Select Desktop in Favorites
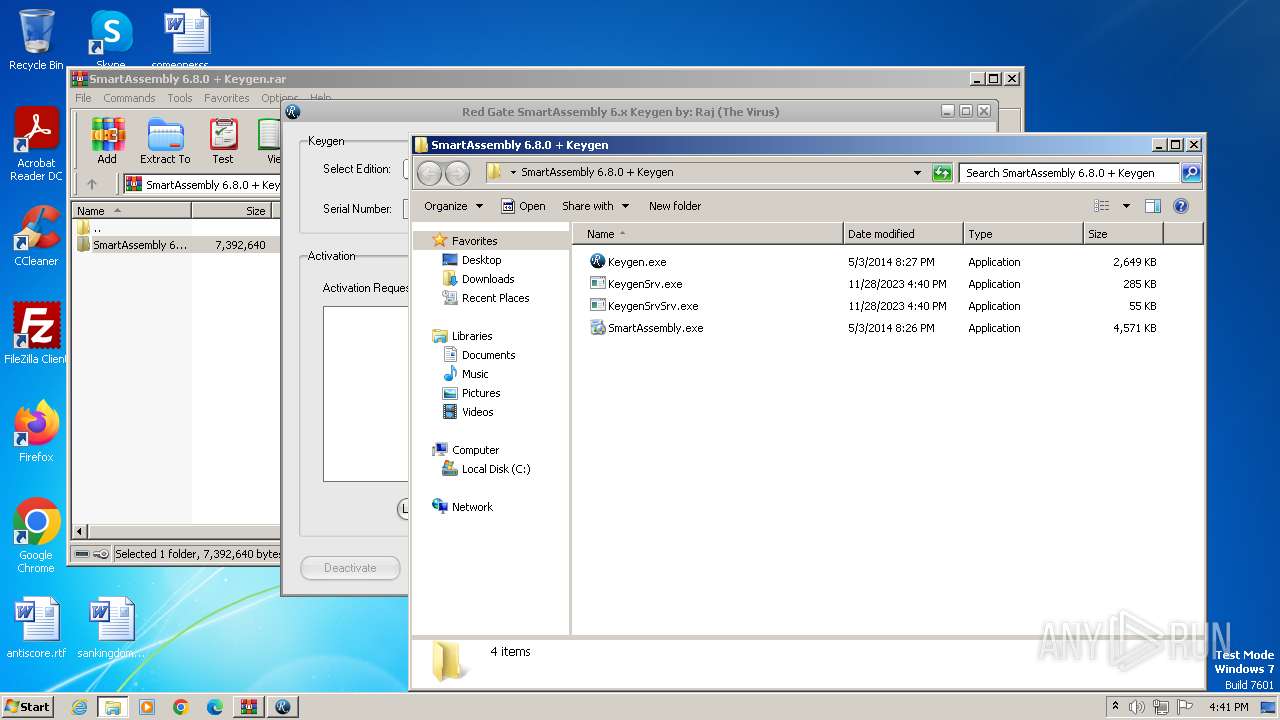 [x=481, y=260]
